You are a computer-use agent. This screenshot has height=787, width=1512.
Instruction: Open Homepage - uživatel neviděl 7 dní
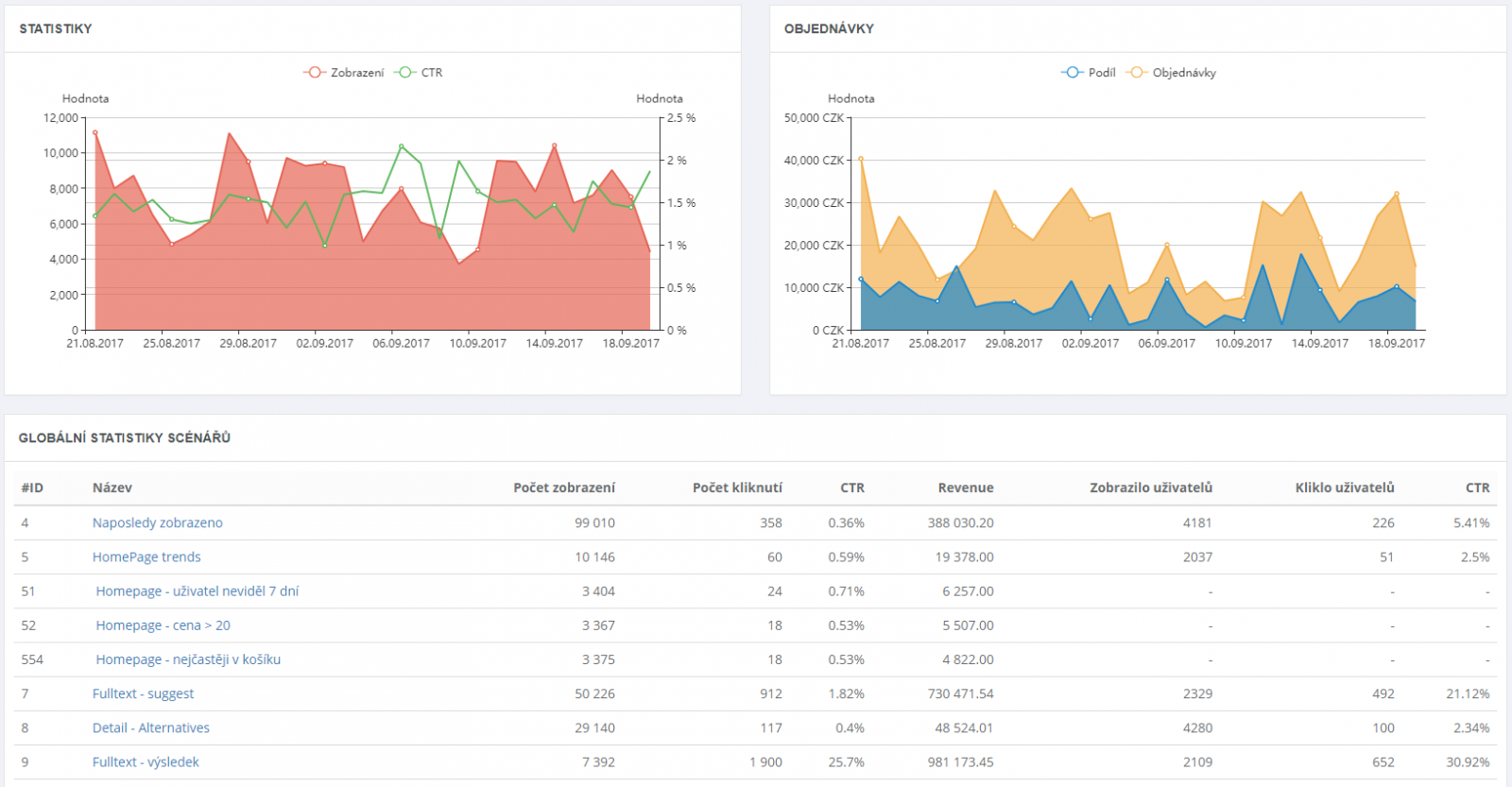click(197, 590)
